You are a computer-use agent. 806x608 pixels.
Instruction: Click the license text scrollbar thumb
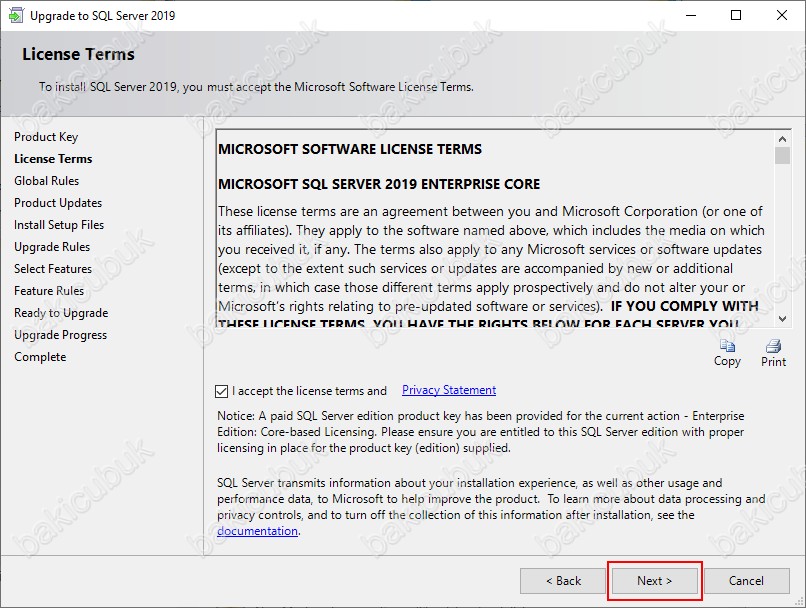[782, 156]
